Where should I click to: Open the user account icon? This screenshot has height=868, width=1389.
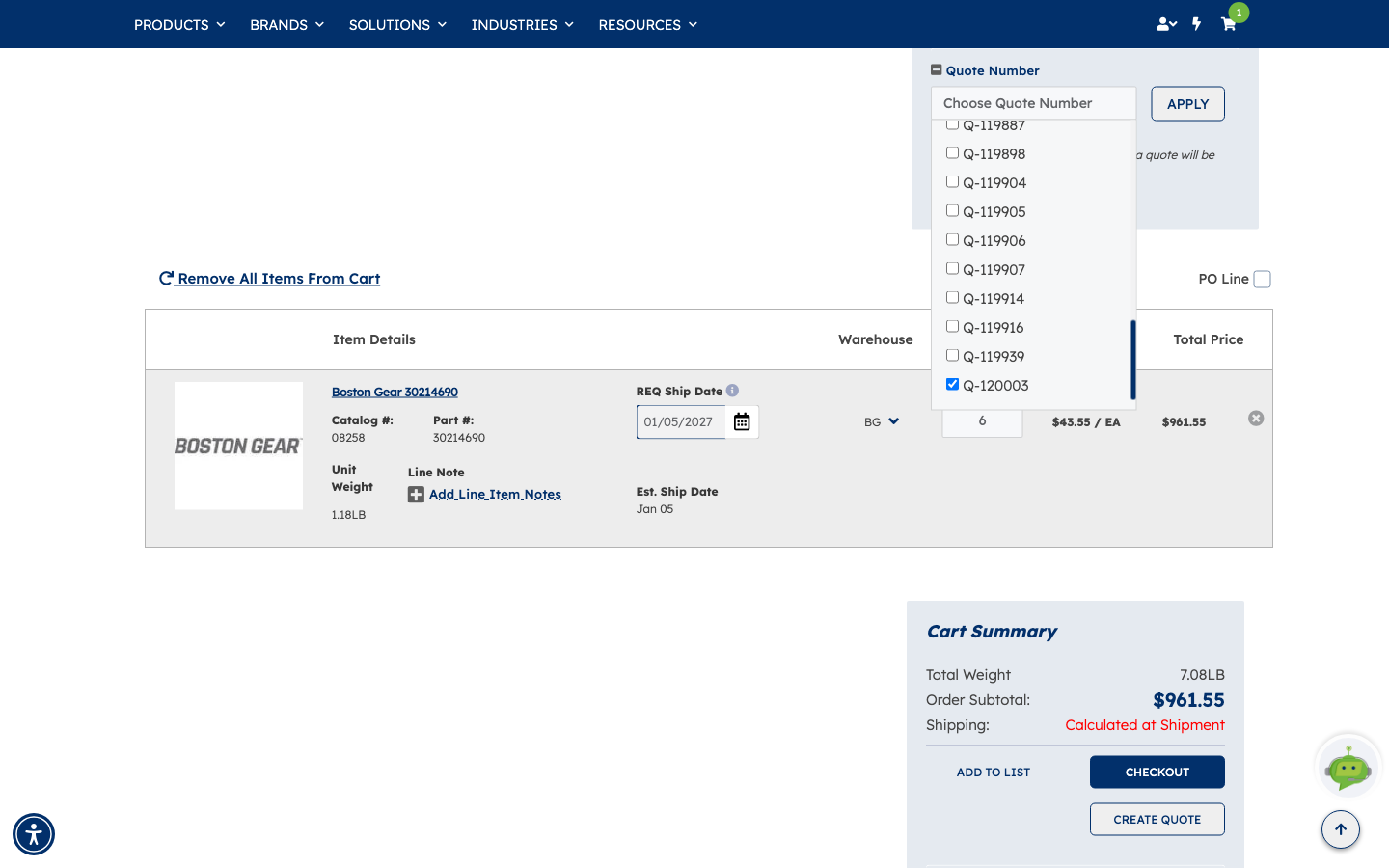tap(1166, 24)
